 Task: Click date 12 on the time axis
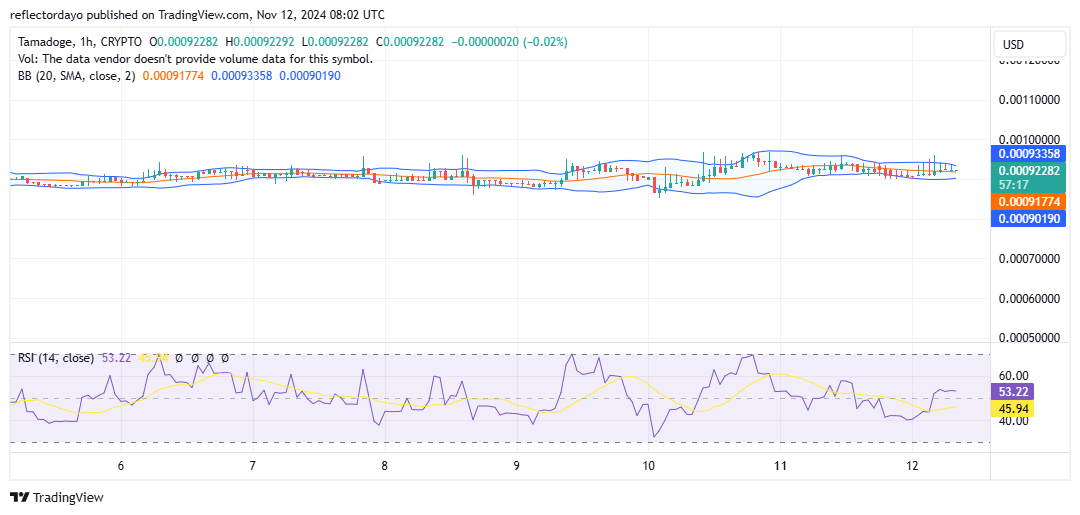[911, 465]
